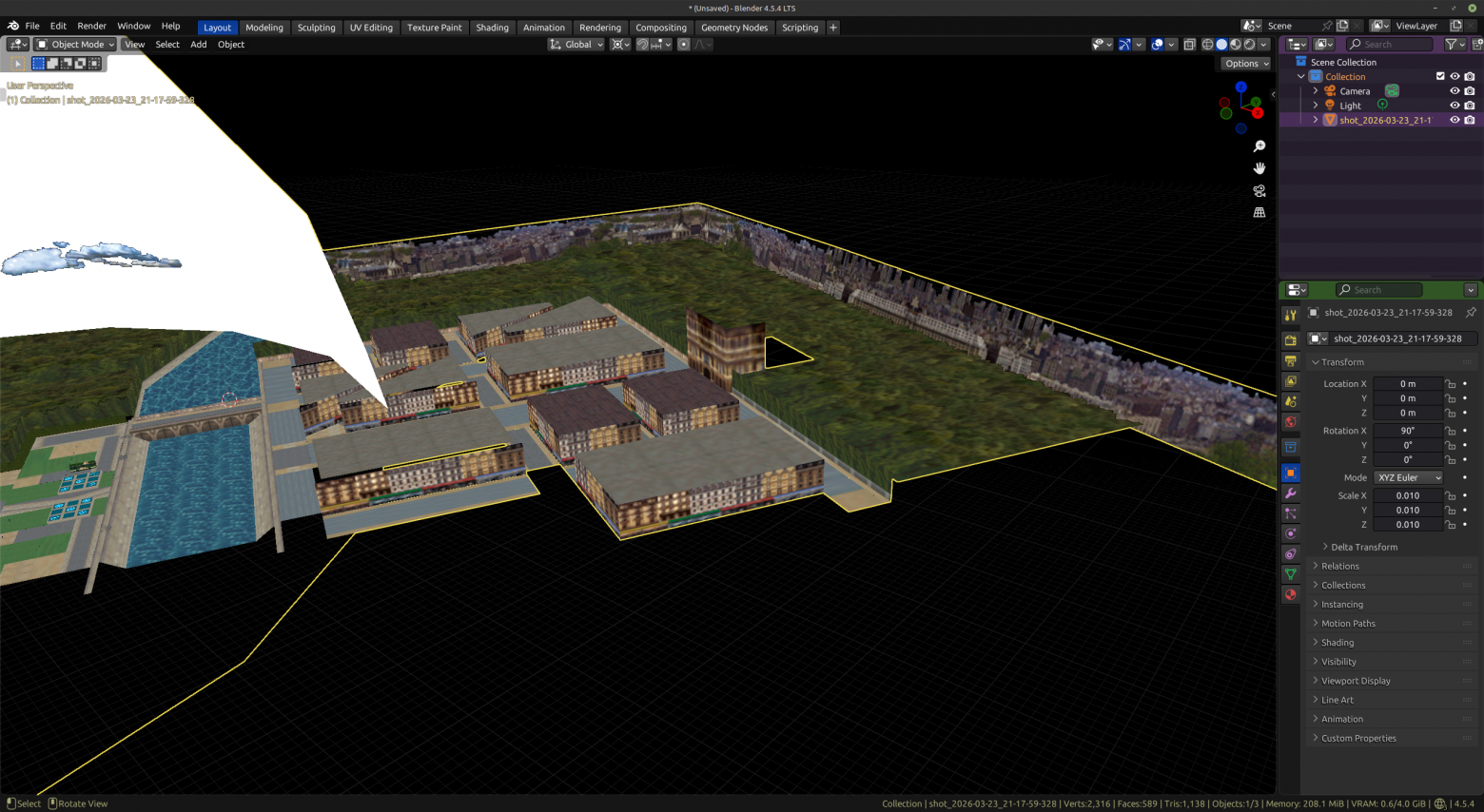Collapse the Collection tree item
This screenshot has width=1484, height=812.
[1301, 77]
